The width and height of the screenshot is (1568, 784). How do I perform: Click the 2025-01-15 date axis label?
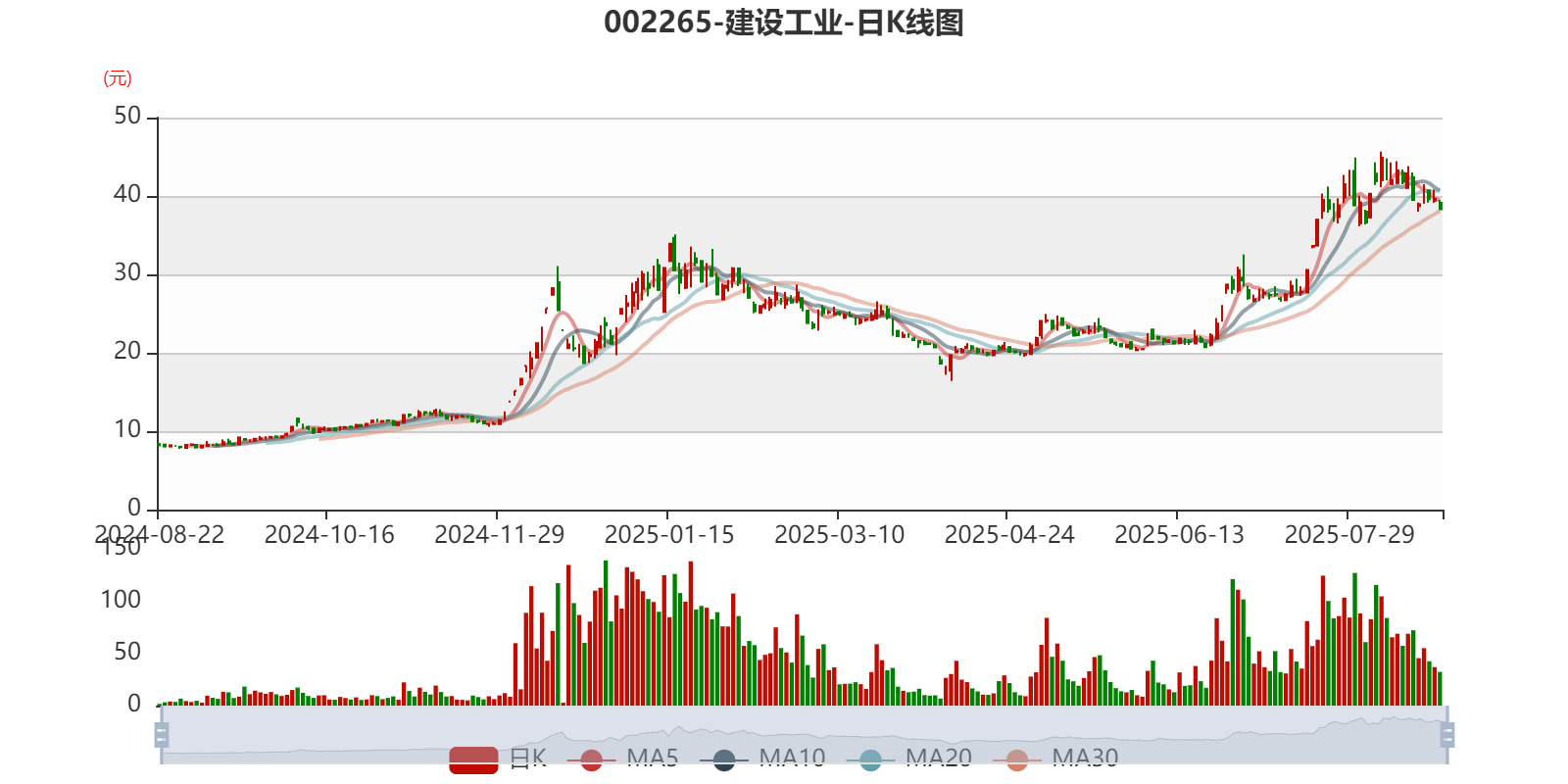pos(669,534)
